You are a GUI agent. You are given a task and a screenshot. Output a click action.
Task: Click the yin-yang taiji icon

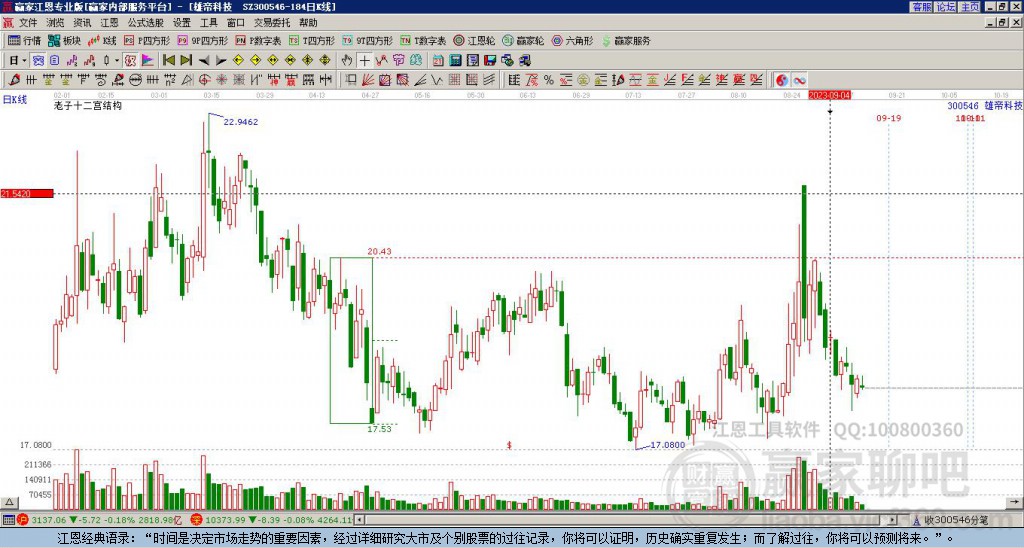click(x=782, y=80)
